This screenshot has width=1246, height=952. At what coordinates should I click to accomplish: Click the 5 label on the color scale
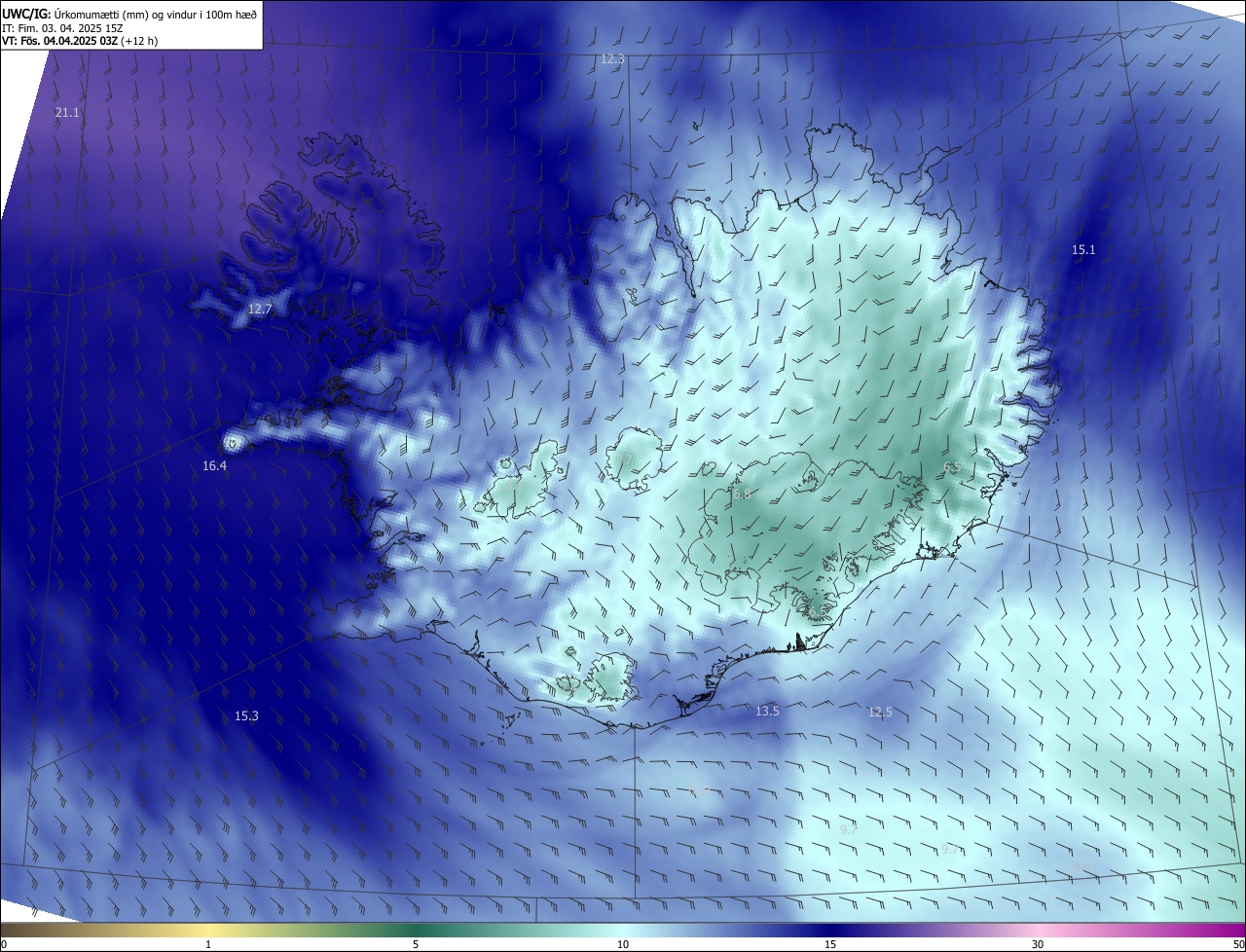pyautogui.click(x=416, y=944)
